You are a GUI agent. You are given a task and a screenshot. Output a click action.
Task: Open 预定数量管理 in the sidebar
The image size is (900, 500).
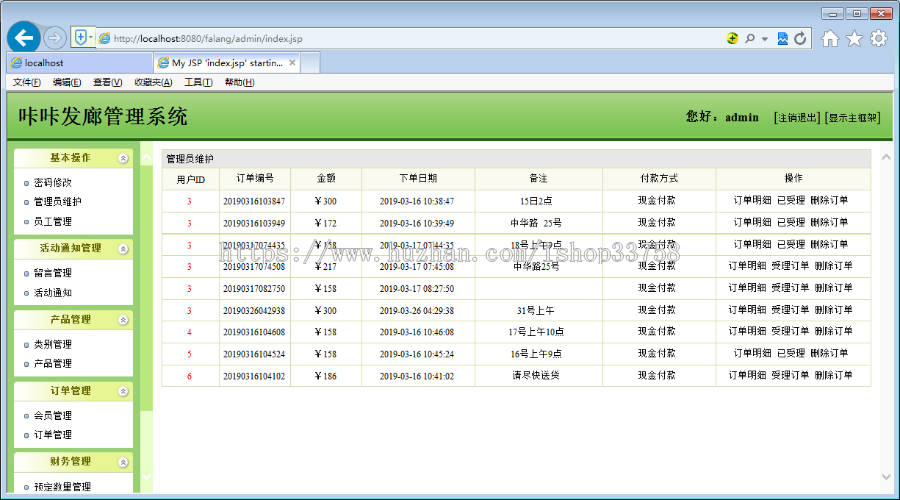[62, 487]
